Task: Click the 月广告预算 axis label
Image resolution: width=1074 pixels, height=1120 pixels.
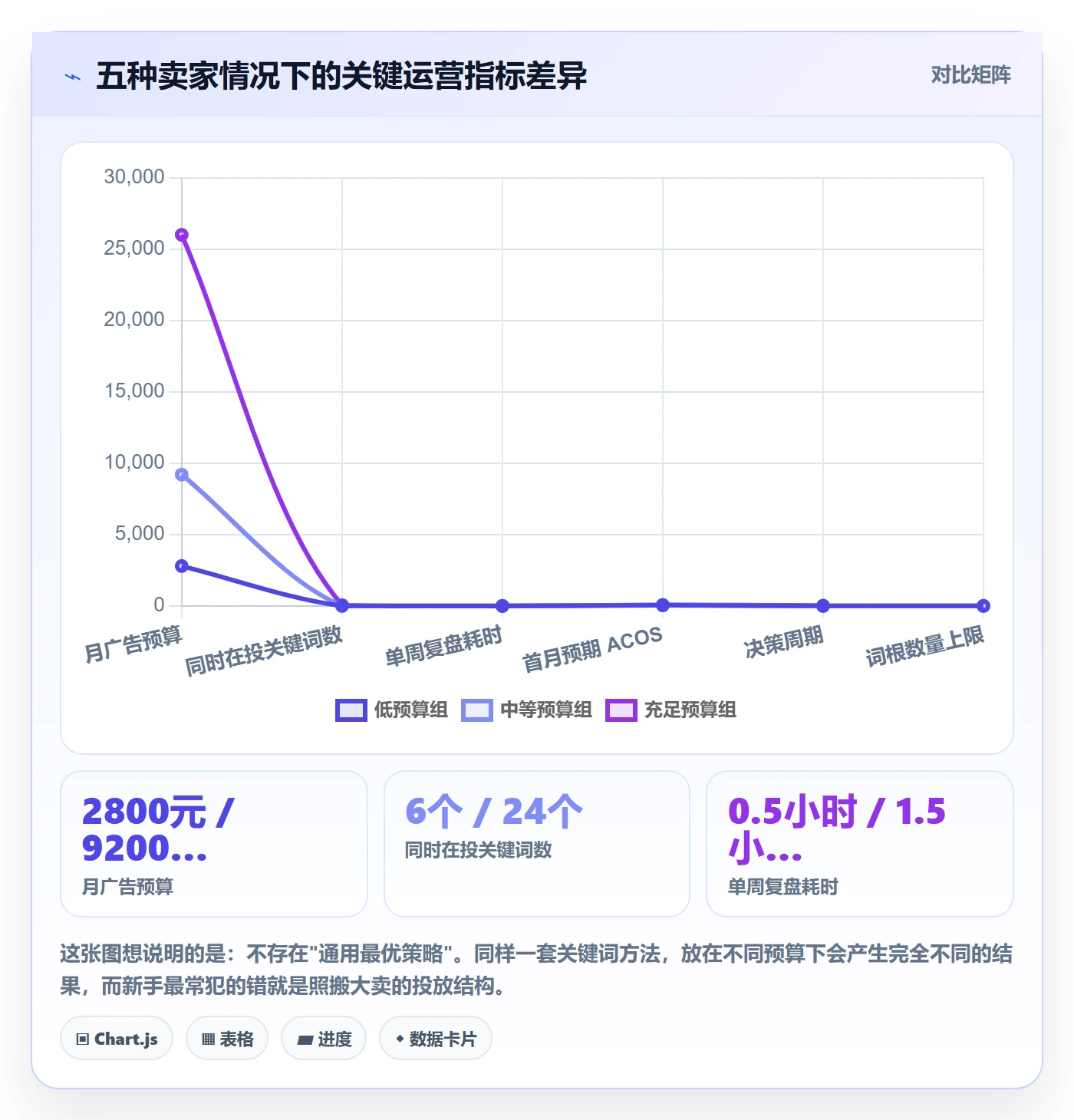Action: [133, 644]
